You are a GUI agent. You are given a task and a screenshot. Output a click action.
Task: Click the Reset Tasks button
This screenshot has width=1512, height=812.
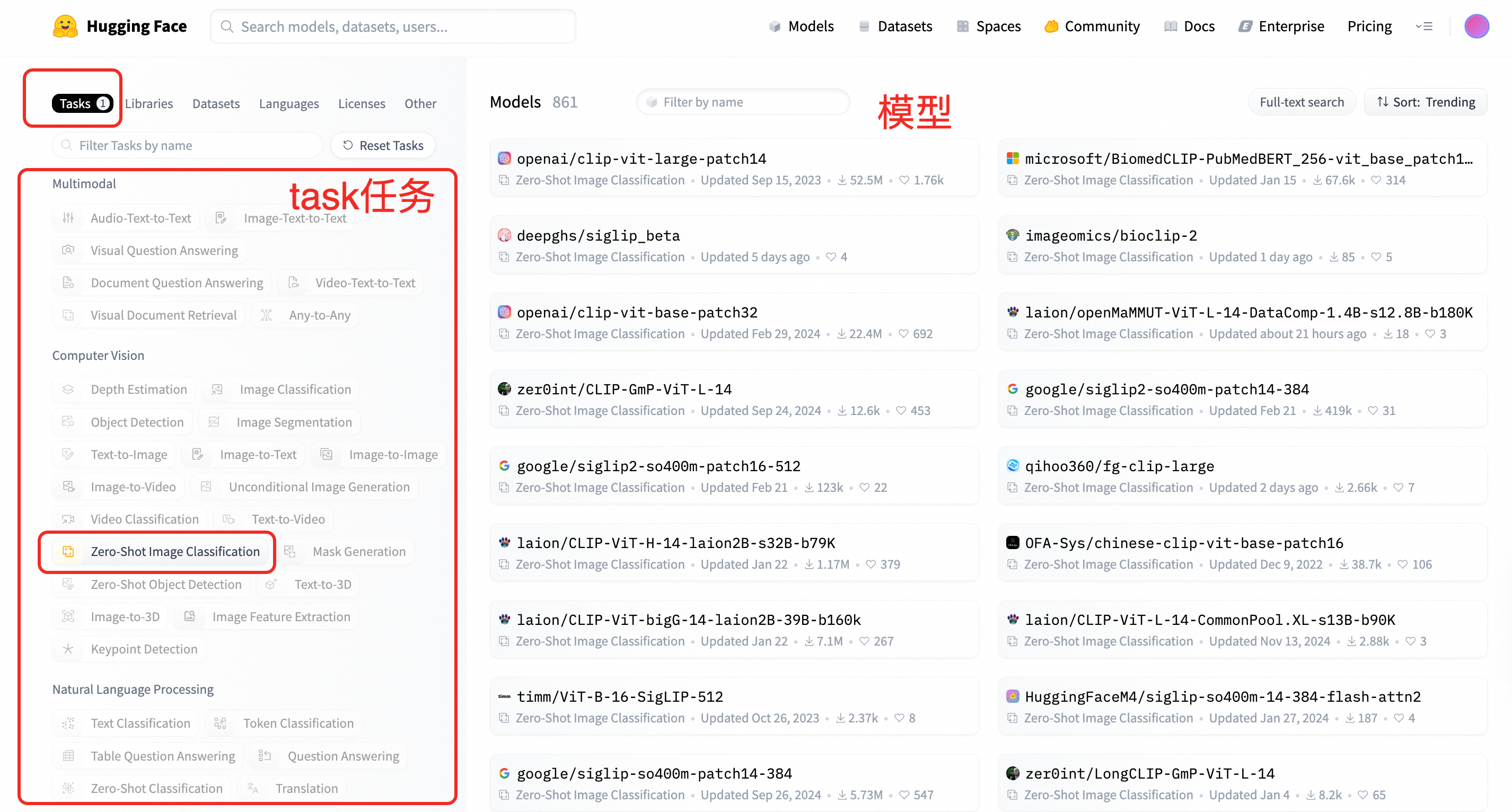[x=383, y=146]
